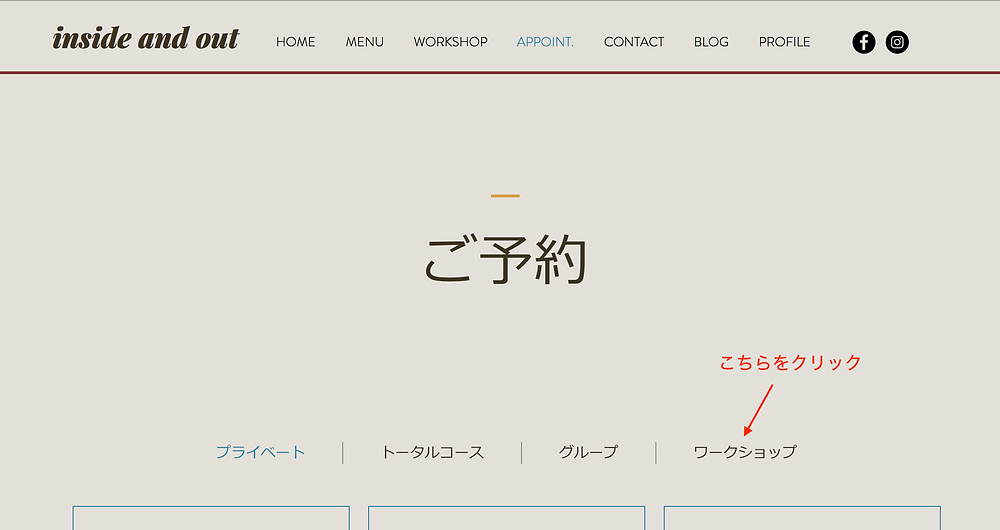Select the ワークショップ tab
Screen dimensions: 1000x530
pyautogui.click(x=745, y=452)
